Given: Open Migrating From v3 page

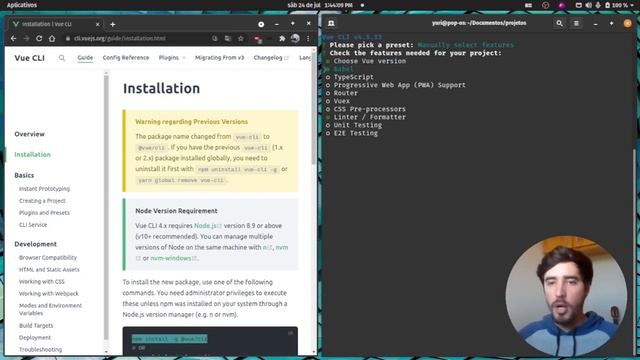Looking at the screenshot, I should [219, 58].
